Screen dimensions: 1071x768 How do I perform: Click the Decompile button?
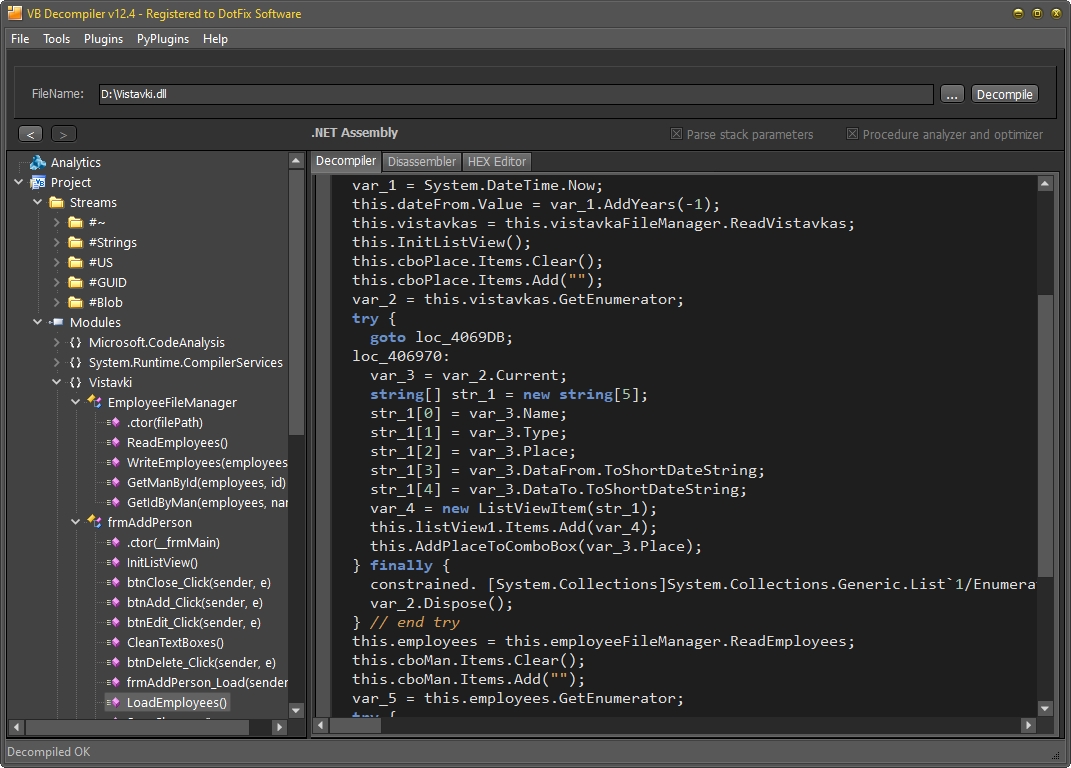1004,94
